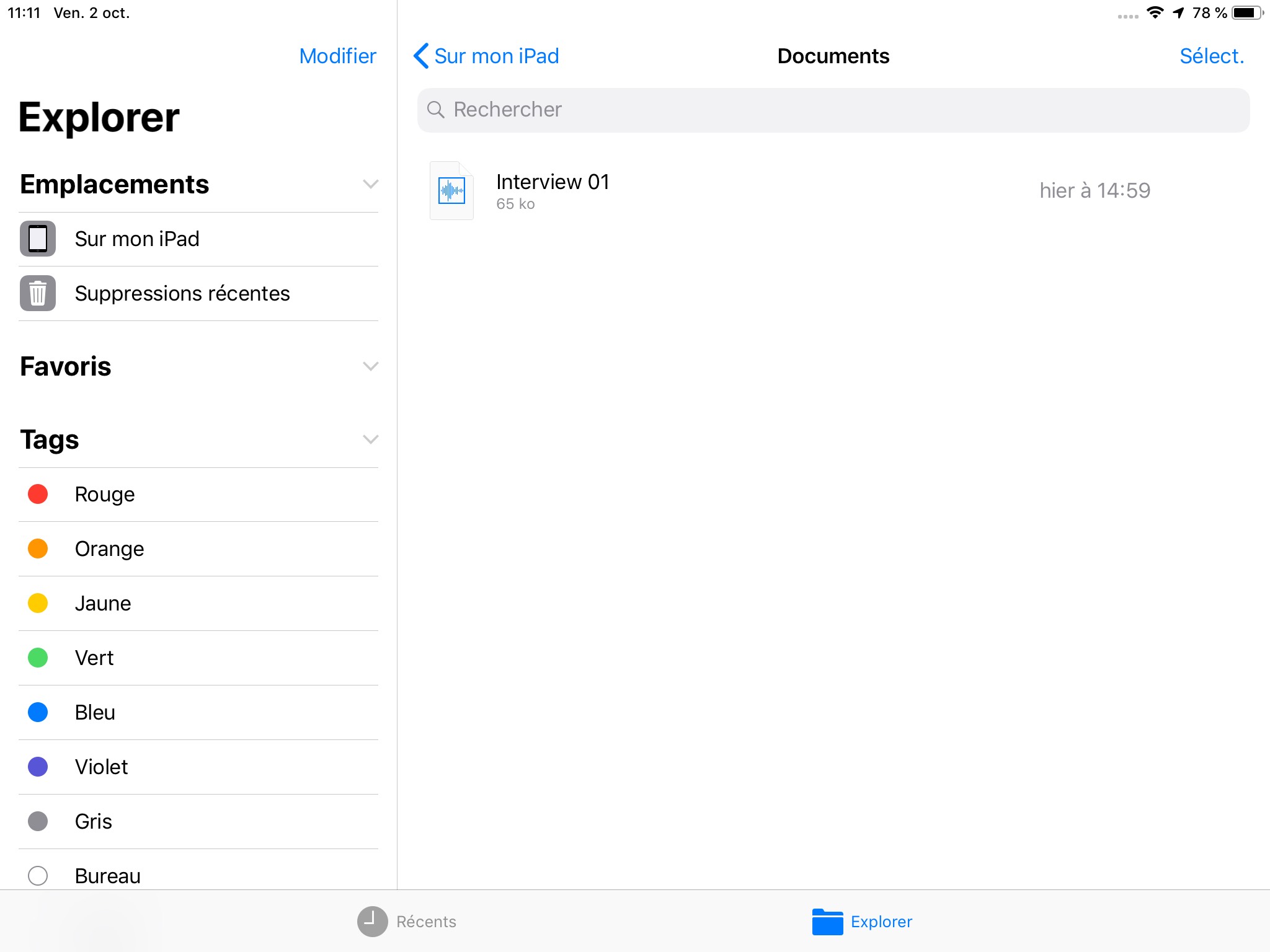Tap the clock icon for Récents
The height and width of the screenshot is (952, 1270).
click(x=372, y=922)
